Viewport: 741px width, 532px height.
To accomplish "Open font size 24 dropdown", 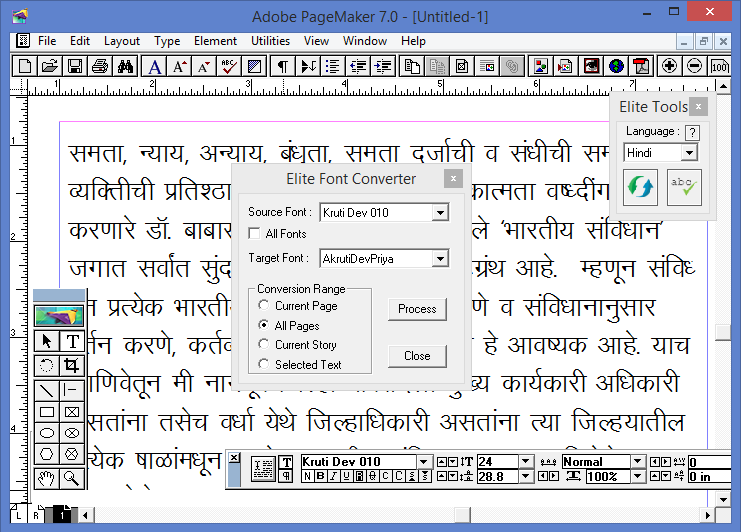I will click(x=526, y=461).
